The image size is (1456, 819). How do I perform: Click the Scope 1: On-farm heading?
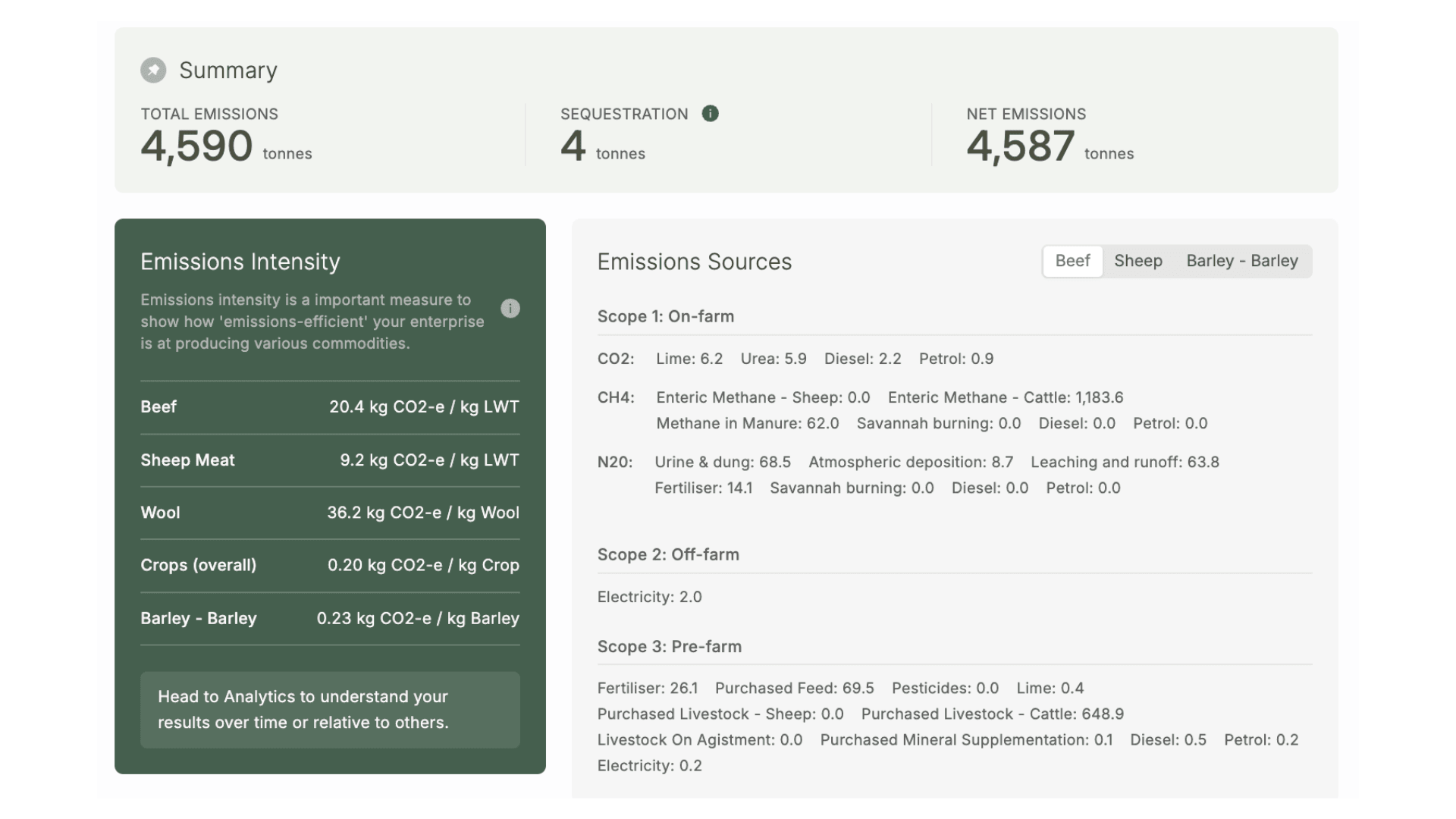[665, 317]
